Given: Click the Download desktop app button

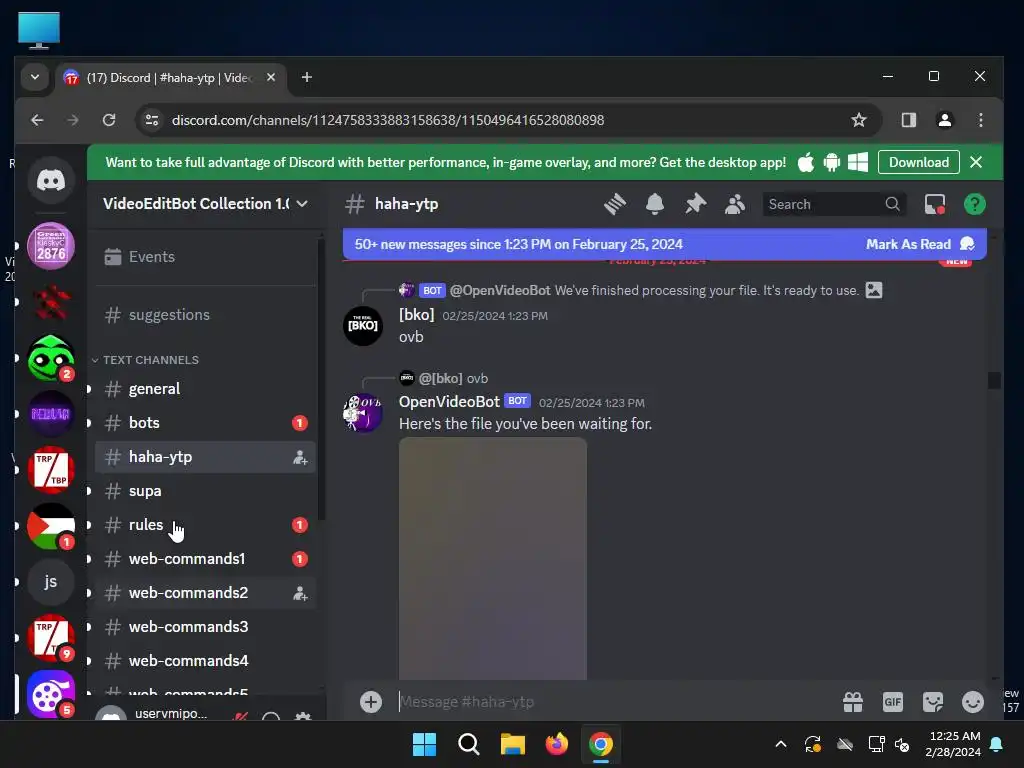Looking at the screenshot, I should click(918, 163).
